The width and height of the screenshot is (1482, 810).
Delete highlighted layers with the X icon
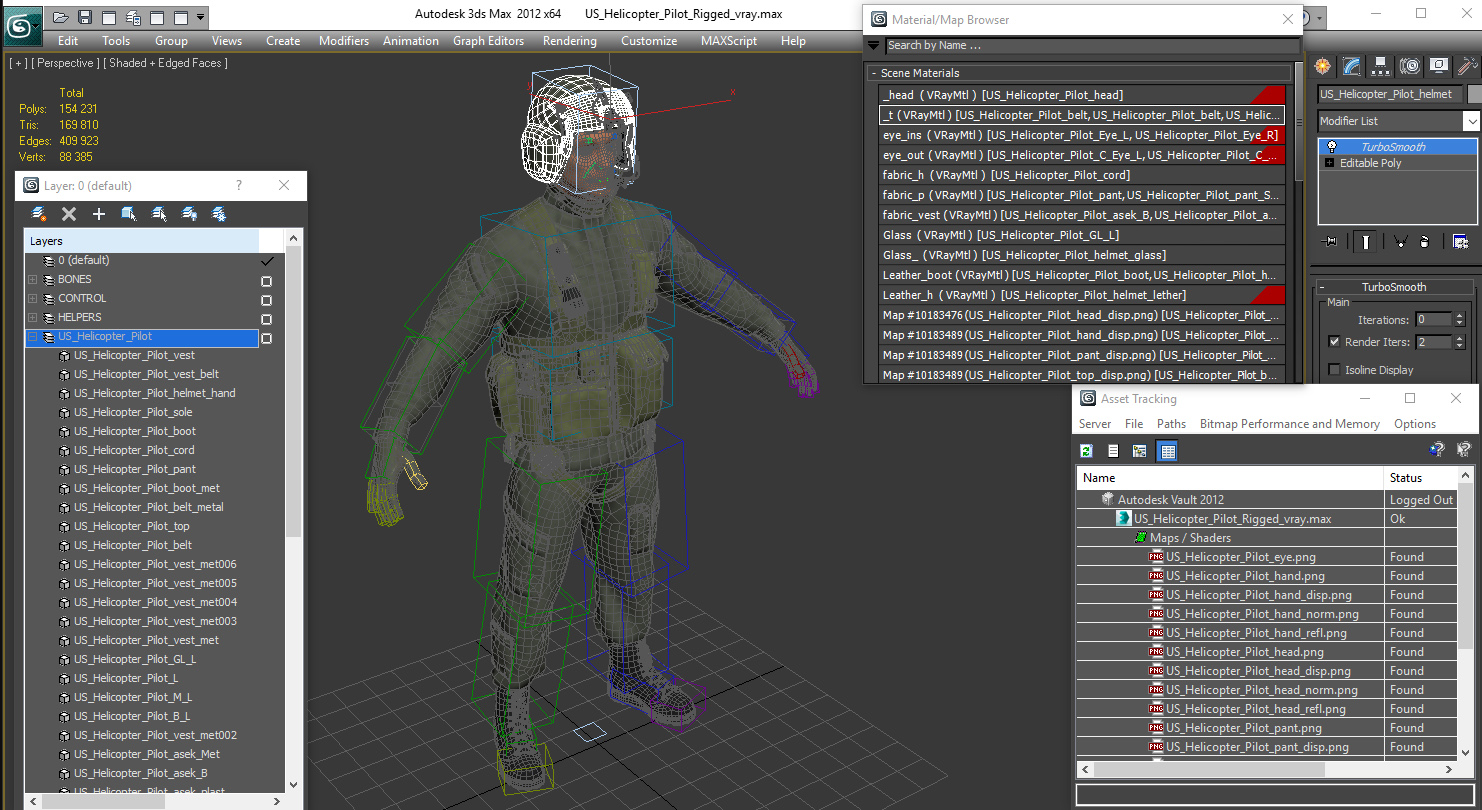pyautogui.click(x=69, y=214)
